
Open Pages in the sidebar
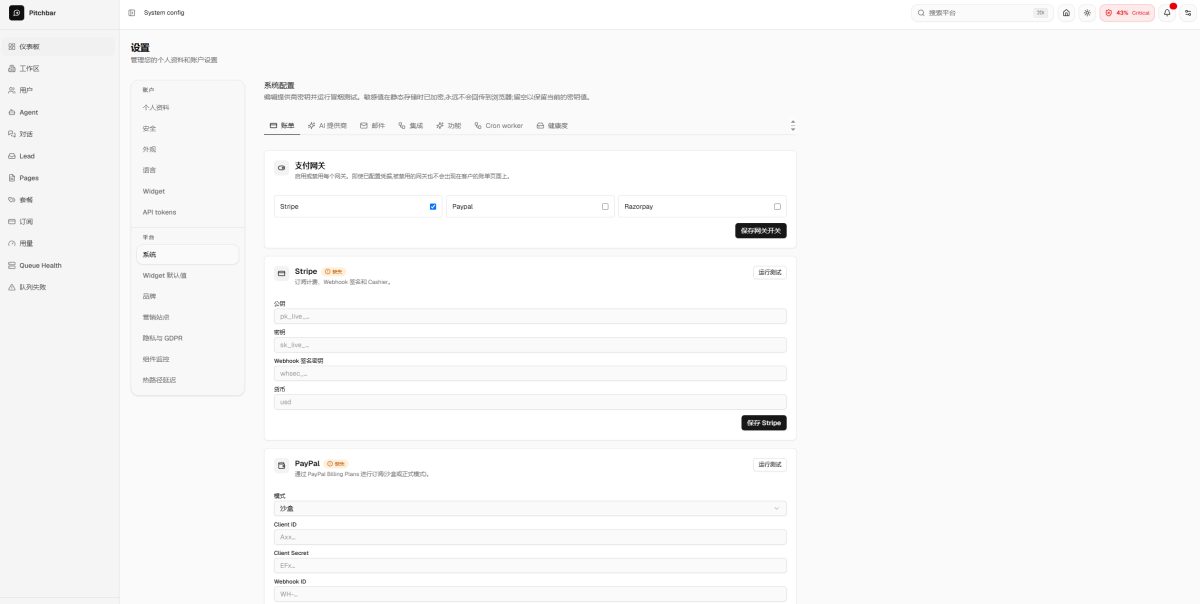click(x=59, y=178)
